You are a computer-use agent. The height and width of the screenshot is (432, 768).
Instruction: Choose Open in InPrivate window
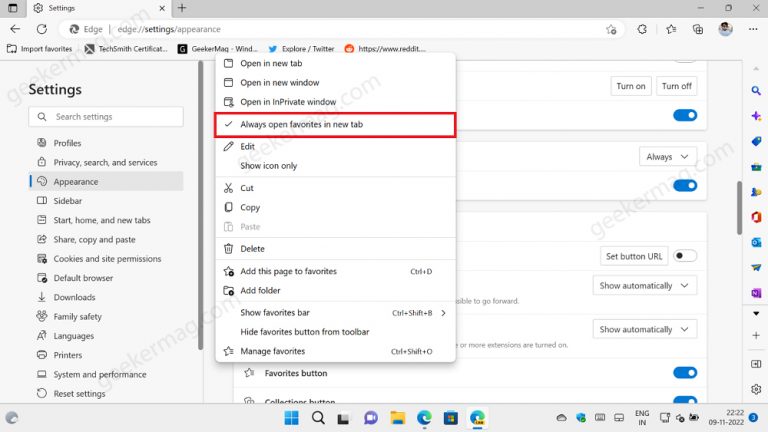pyautogui.click(x=335, y=102)
